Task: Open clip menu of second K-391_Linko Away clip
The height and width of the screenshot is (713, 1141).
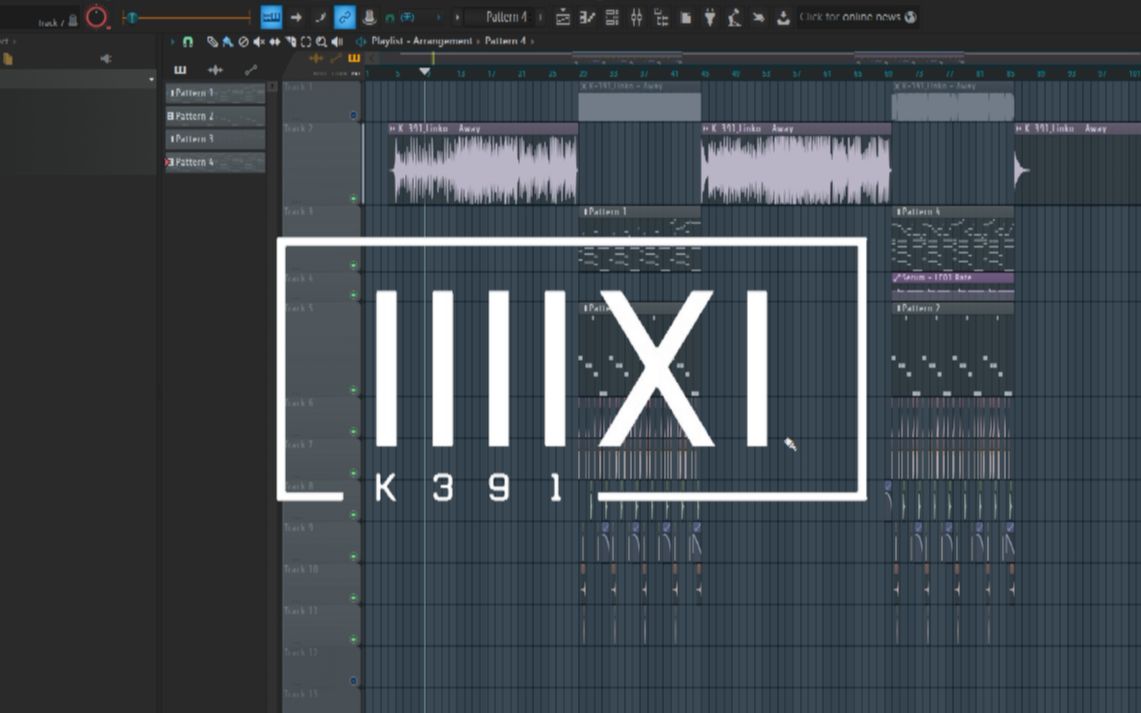Action: coord(706,129)
